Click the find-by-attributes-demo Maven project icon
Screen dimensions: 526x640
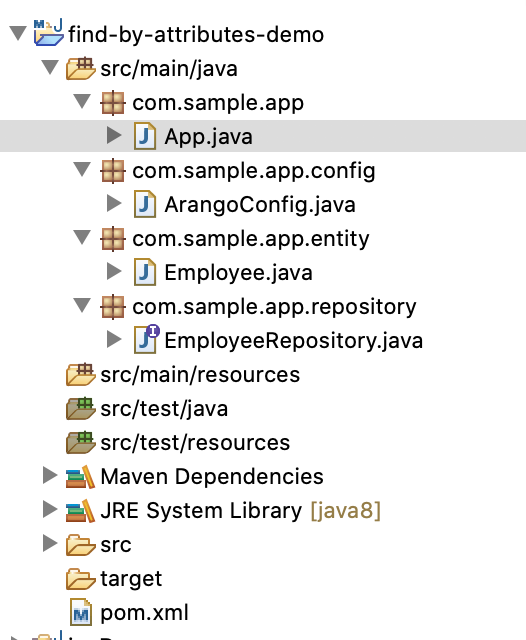49,33
